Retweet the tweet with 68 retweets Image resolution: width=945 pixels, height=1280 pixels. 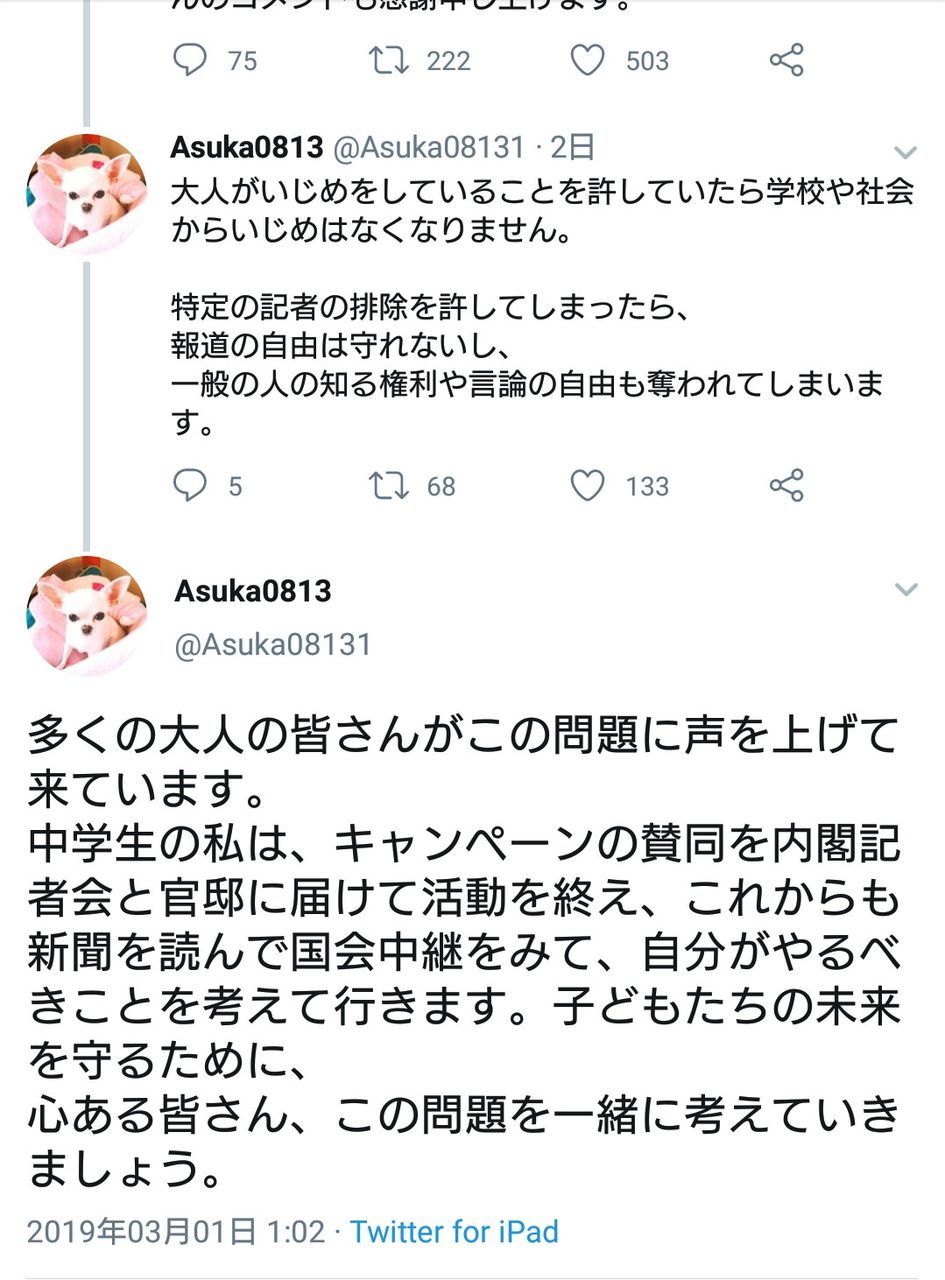tap(388, 486)
